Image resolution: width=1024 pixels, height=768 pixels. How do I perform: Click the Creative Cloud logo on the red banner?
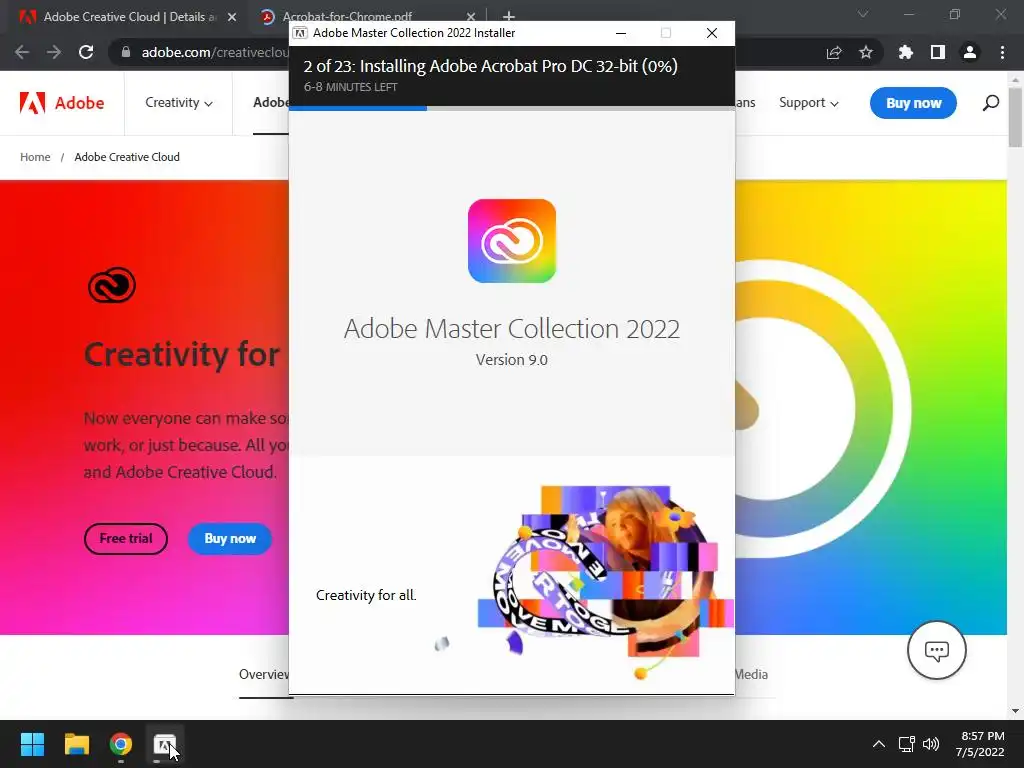click(x=112, y=285)
